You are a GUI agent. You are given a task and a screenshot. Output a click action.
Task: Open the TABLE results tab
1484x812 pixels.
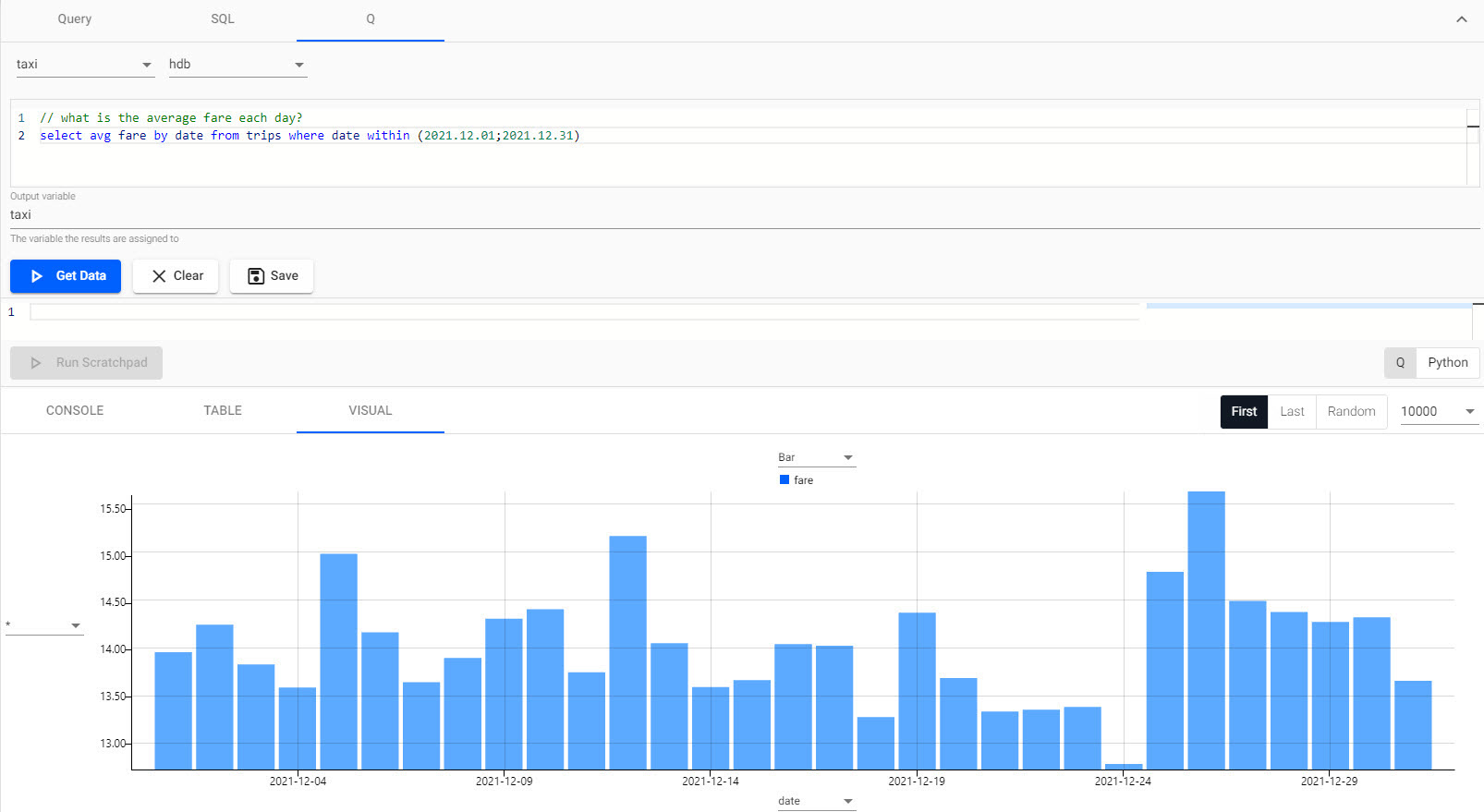223,411
